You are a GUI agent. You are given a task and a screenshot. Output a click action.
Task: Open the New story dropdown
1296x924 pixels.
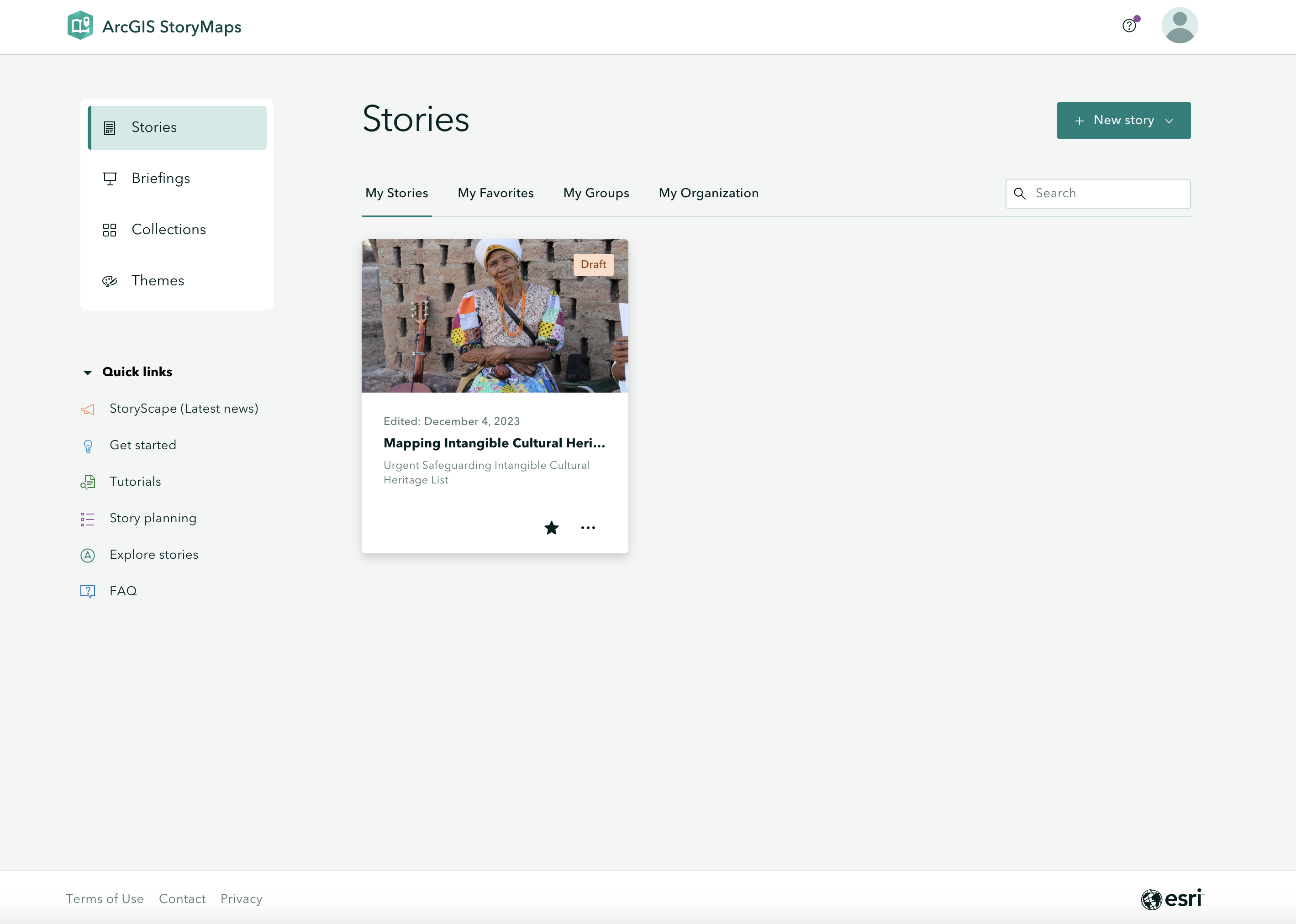[1123, 121]
